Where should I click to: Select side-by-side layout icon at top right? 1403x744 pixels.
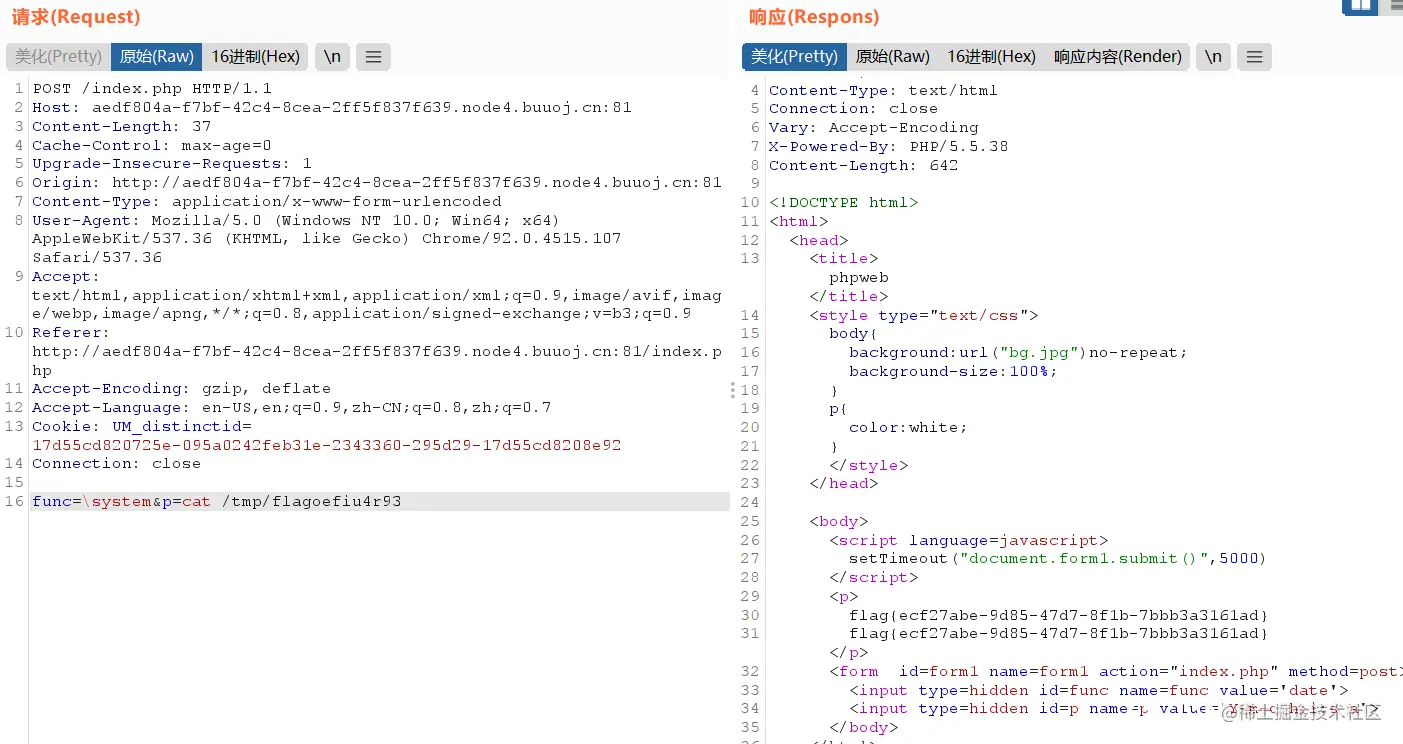(x=1360, y=6)
